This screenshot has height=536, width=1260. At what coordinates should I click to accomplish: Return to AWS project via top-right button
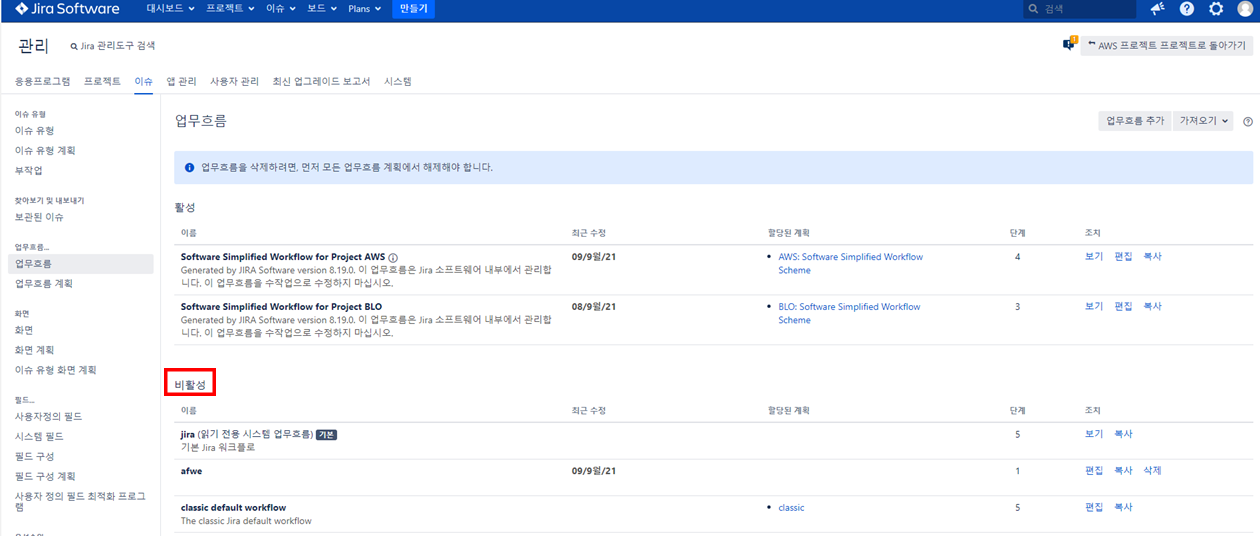[x=1166, y=45]
